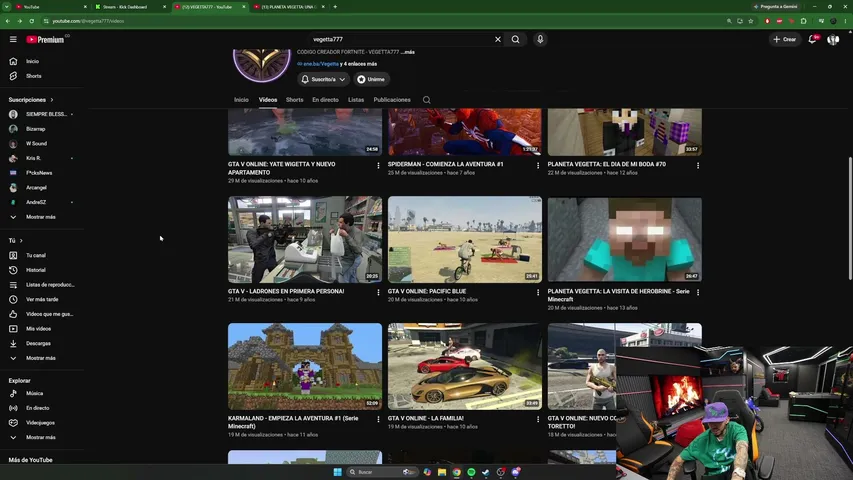
Task: Open Steam from the taskbar
Action: pyautogui.click(x=486, y=472)
